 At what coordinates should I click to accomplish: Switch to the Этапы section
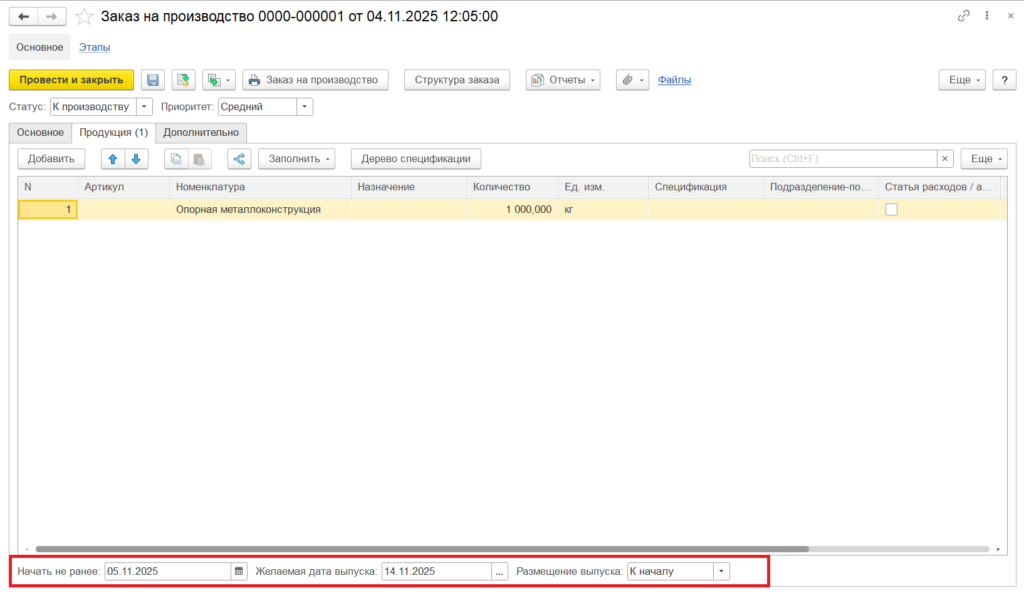point(95,47)
